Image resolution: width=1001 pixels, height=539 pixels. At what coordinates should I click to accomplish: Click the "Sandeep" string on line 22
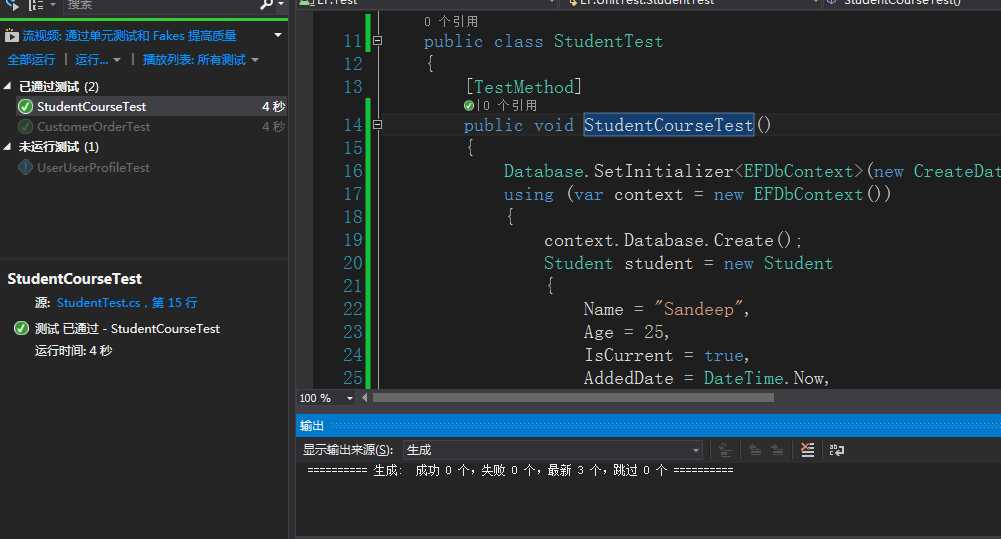click(698, 309)
